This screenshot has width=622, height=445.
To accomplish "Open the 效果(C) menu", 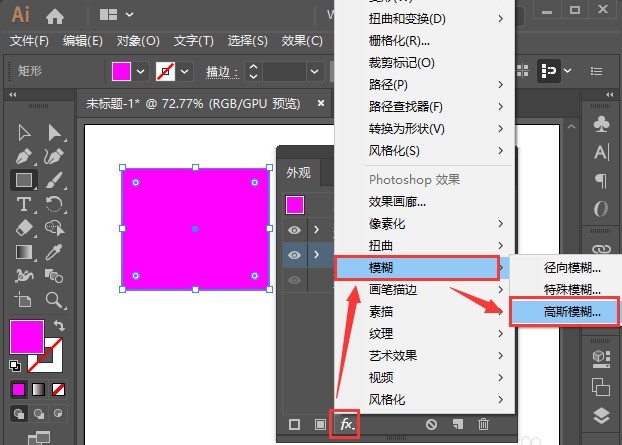I will tap(302, 40).
